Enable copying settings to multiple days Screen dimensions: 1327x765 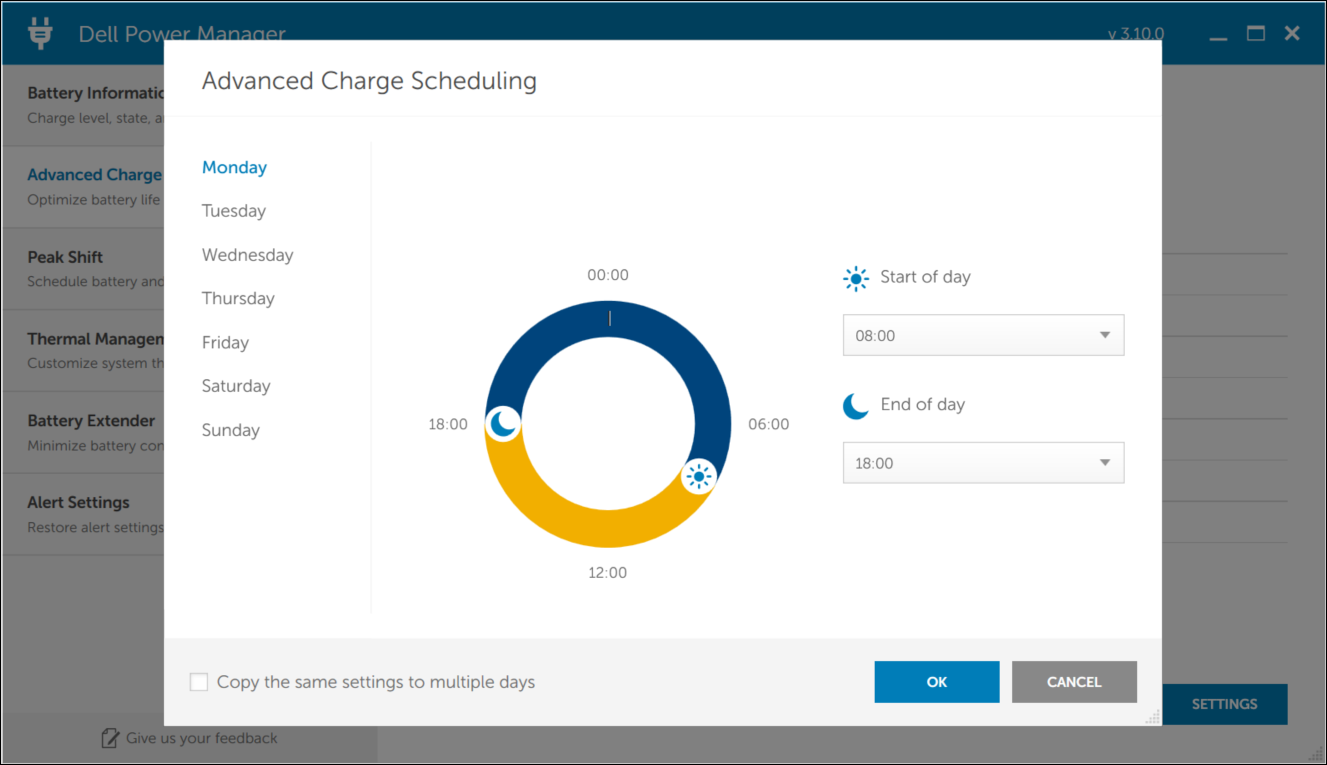tap(198, 681)
